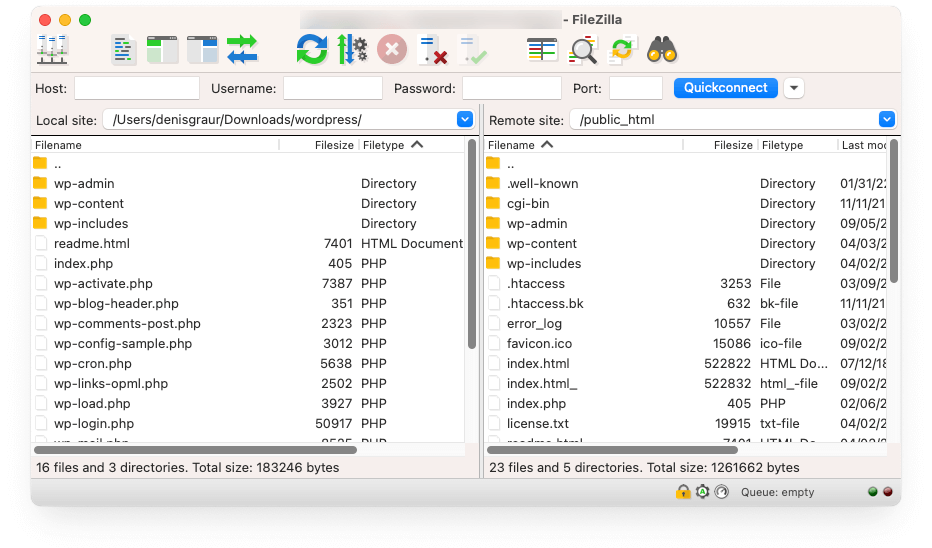Screen dimensions: 932x548
Task: Expand the Remote site path dropdown
Action: [887, 119]
